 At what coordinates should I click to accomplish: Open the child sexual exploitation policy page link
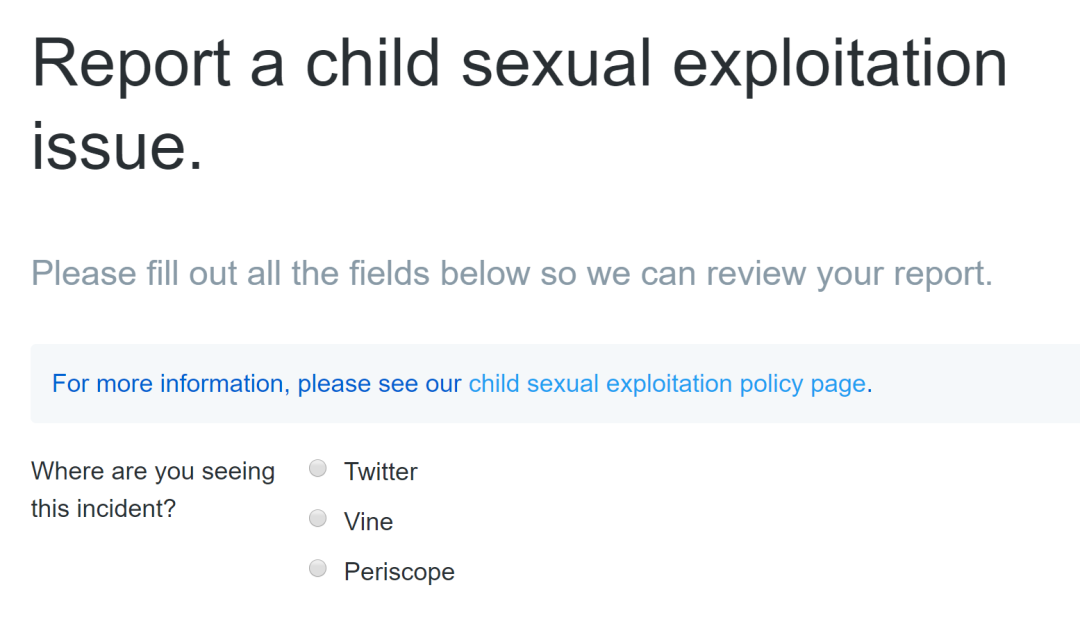tap(666, 384)
